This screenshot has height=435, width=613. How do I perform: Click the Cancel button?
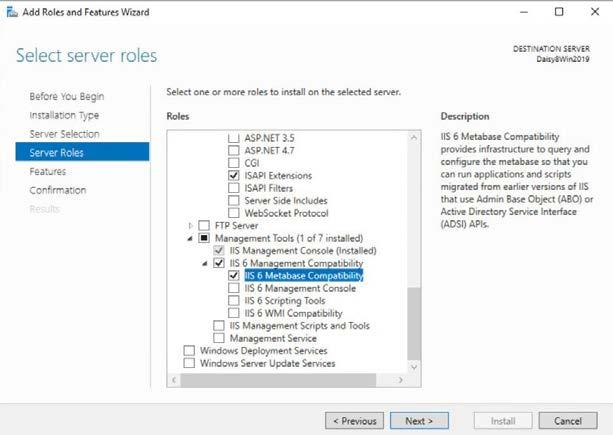(568, 421)
